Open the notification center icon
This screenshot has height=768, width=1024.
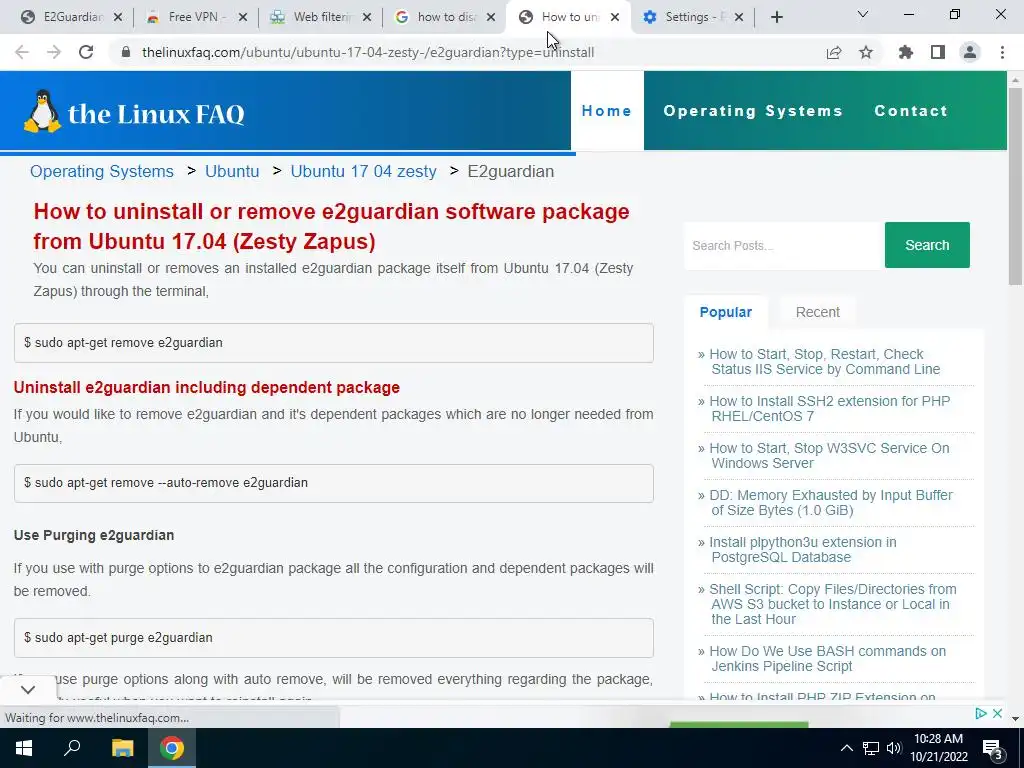[993, 749]
